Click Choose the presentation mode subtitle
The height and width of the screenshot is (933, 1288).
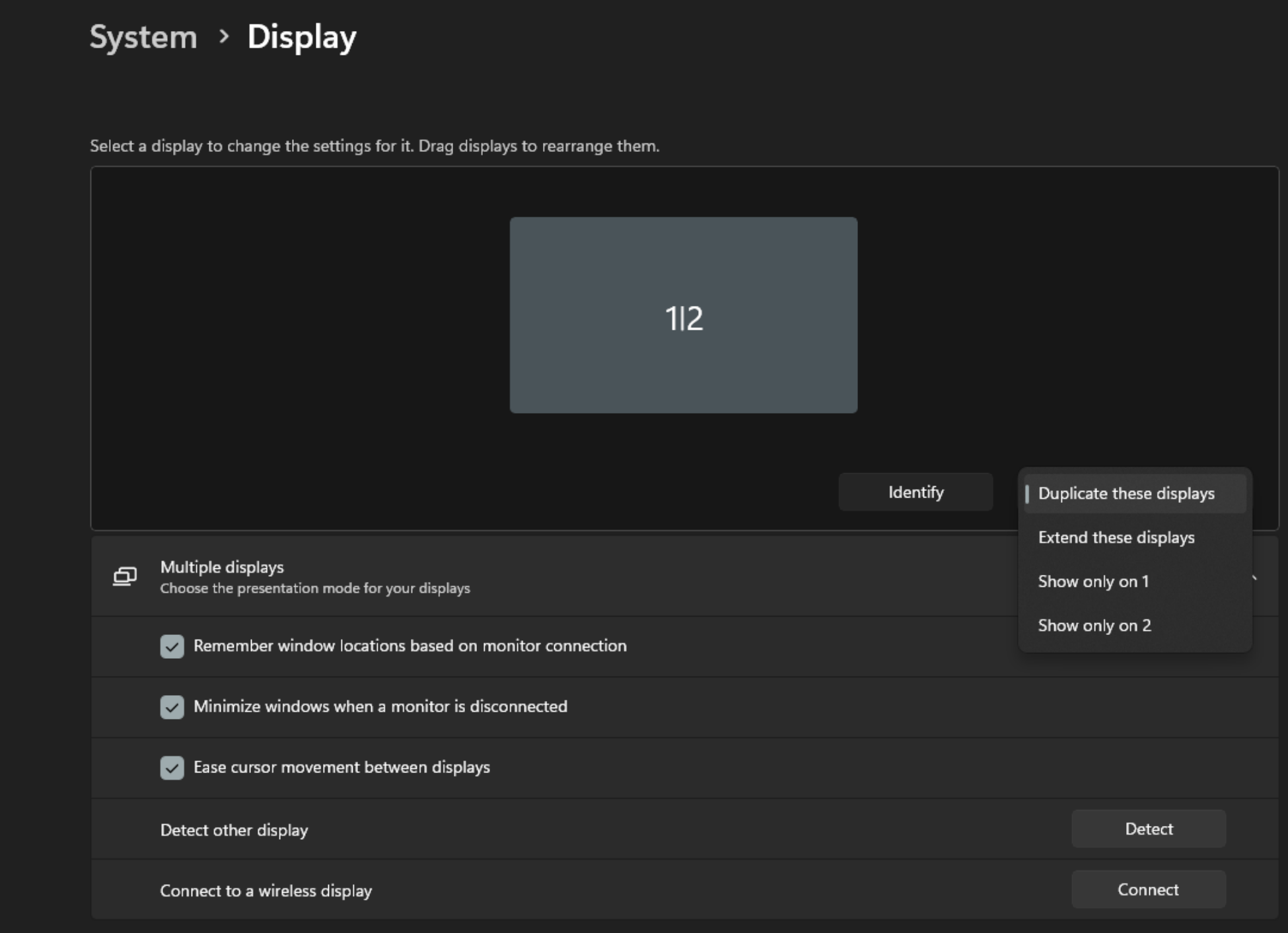click(315, 588)
